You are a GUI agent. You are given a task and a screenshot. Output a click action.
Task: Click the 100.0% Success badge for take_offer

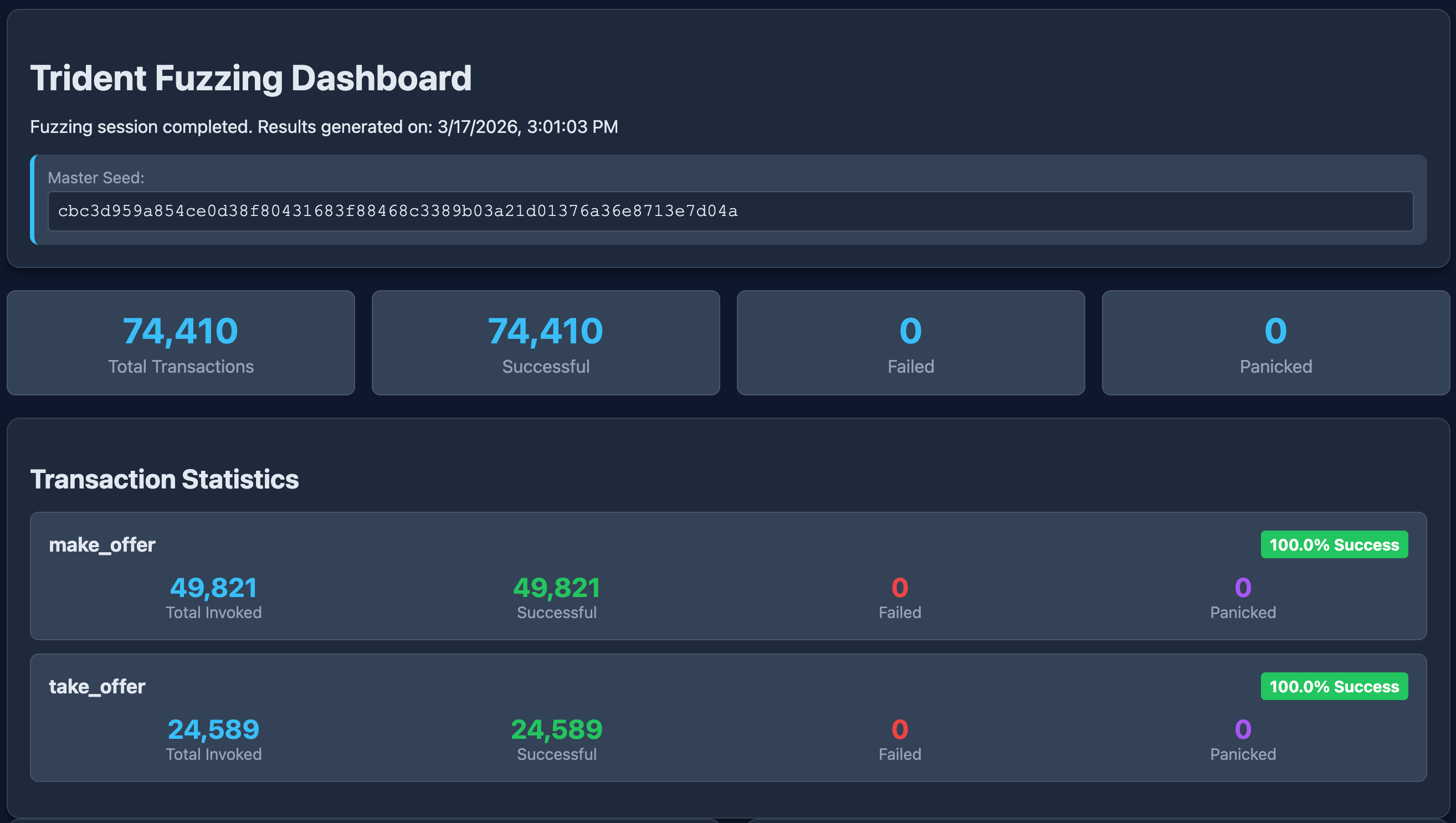tap(1335, 686)
